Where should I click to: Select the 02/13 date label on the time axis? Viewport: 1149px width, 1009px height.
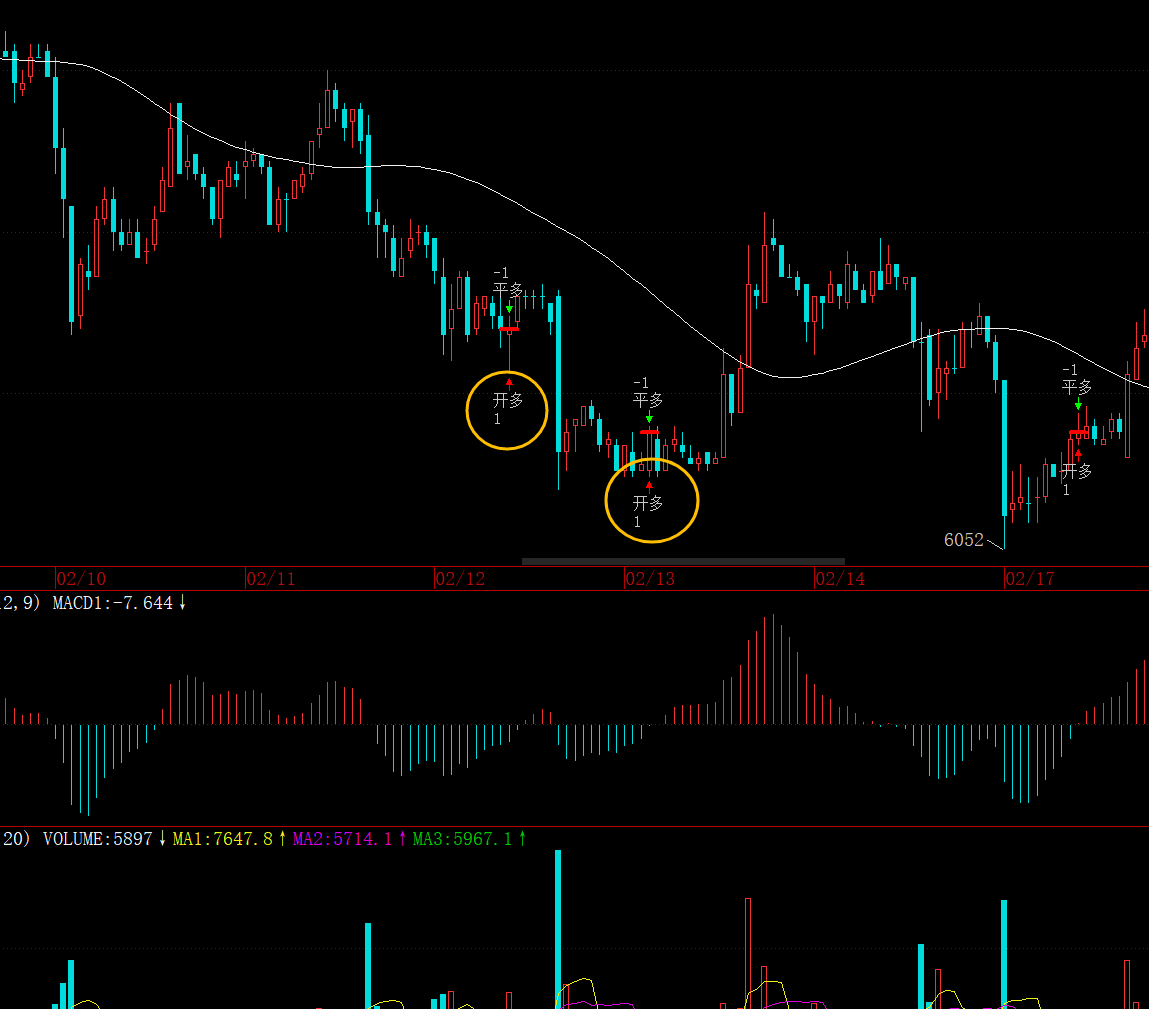(x=651, y=579)
